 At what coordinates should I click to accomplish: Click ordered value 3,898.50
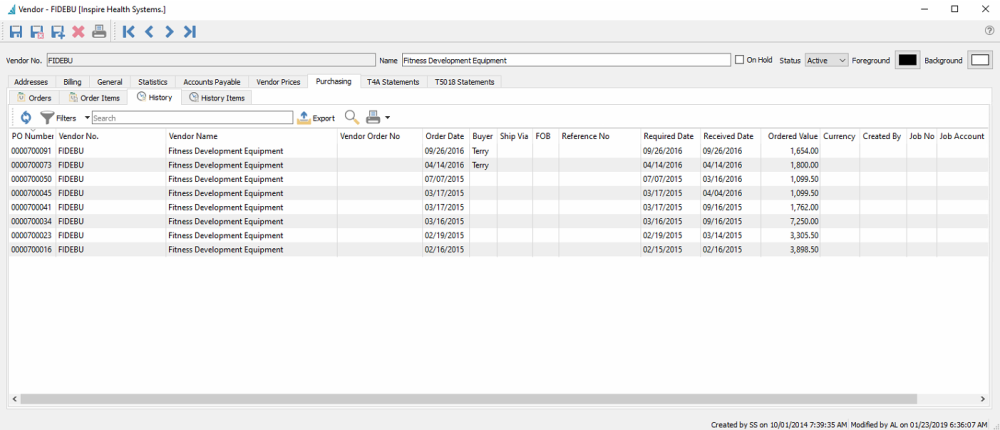(x=804, y=249)
